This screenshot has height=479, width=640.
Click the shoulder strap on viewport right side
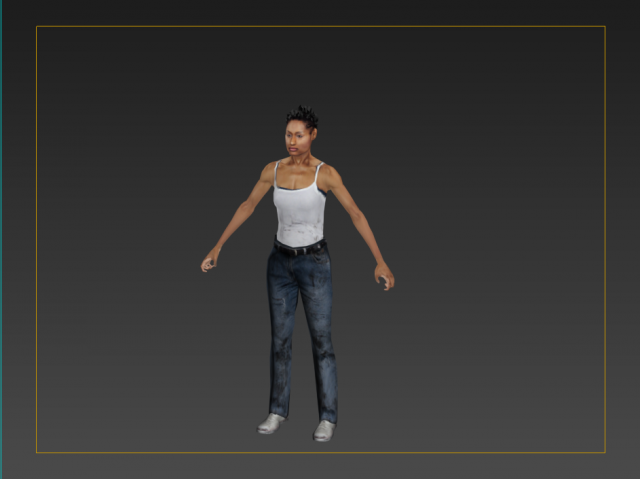point(319,173)
